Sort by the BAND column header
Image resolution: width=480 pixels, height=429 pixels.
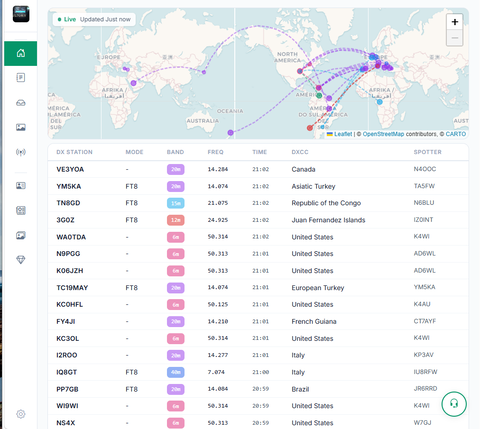(x=175, y=152)
